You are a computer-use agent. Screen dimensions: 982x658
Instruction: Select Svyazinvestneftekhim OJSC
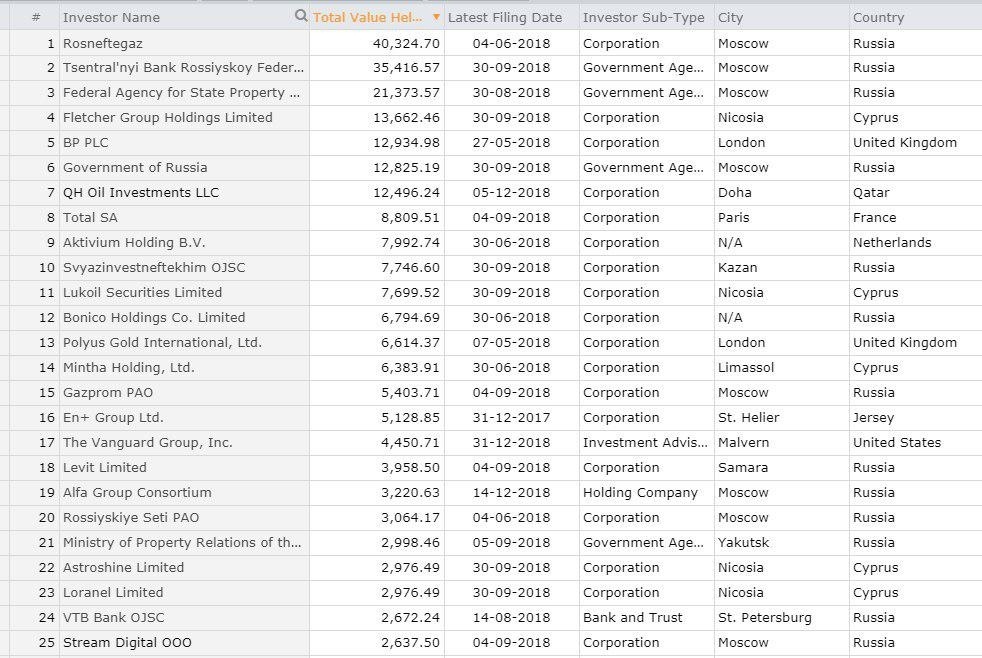pos(154,268)
